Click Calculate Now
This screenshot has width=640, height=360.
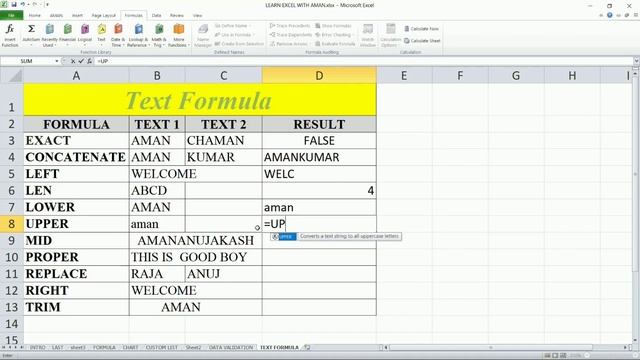point(422,29)
